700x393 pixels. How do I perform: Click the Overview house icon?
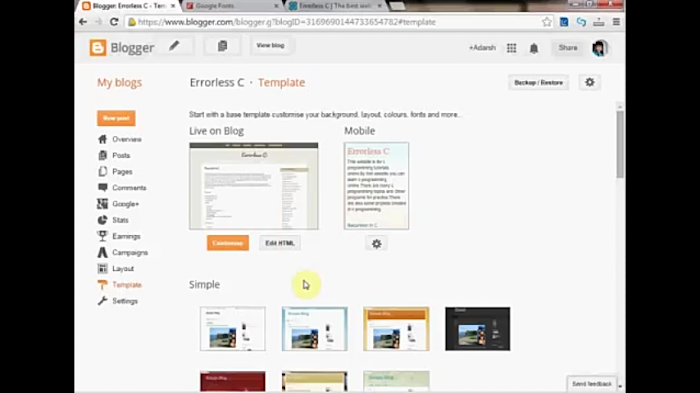click(103, 139)
